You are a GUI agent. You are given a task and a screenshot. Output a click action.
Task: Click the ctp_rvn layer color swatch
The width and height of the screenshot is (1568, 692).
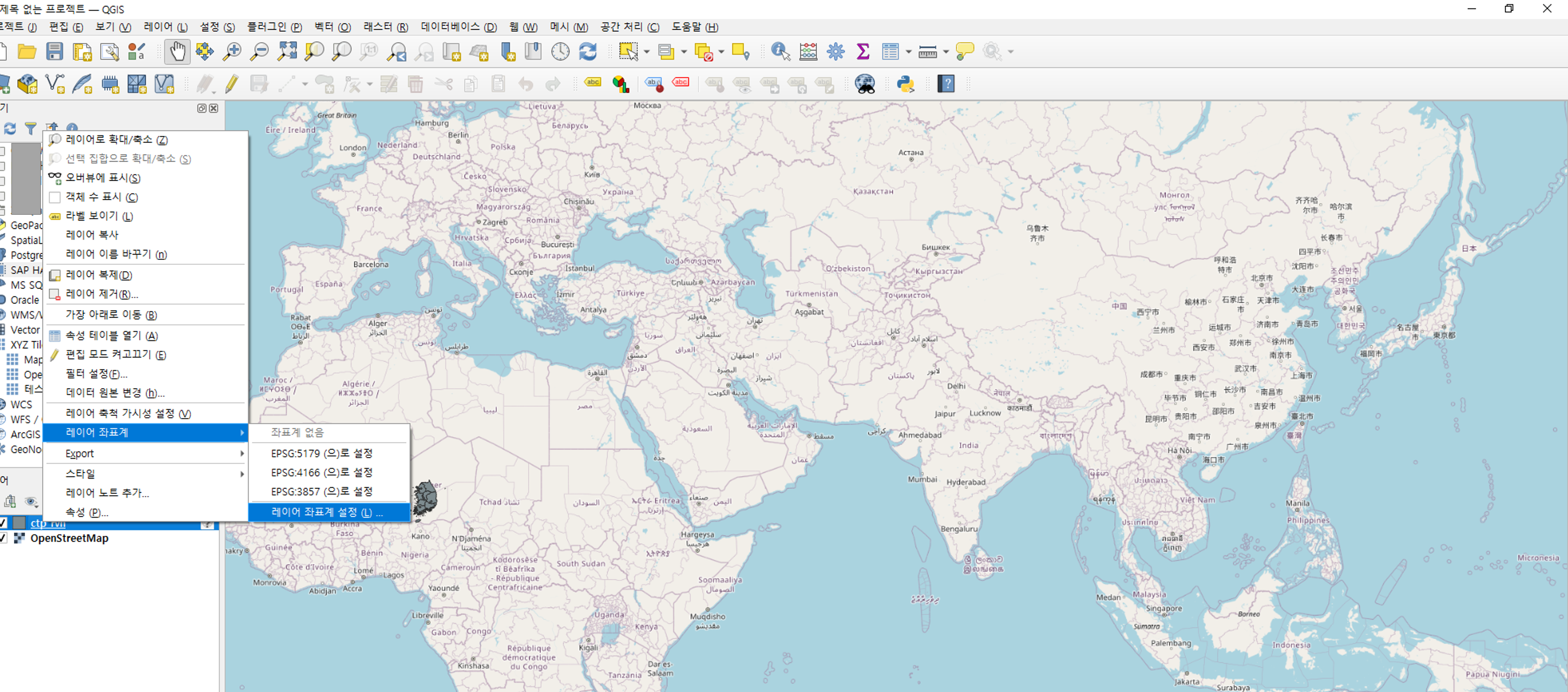click(19, 523)
